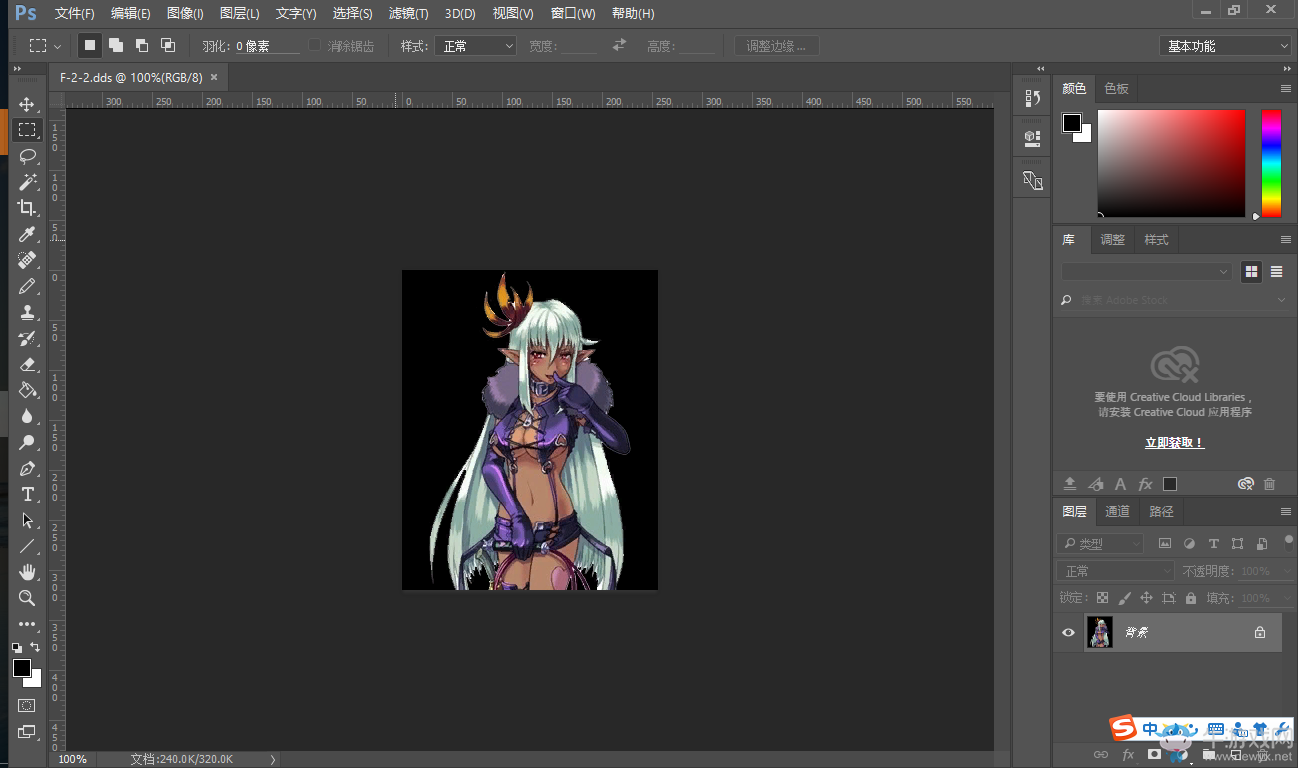Click the 调整边缘 refine edge button
This screenshot has height=768, width=1298.
(x=777, y=46)
